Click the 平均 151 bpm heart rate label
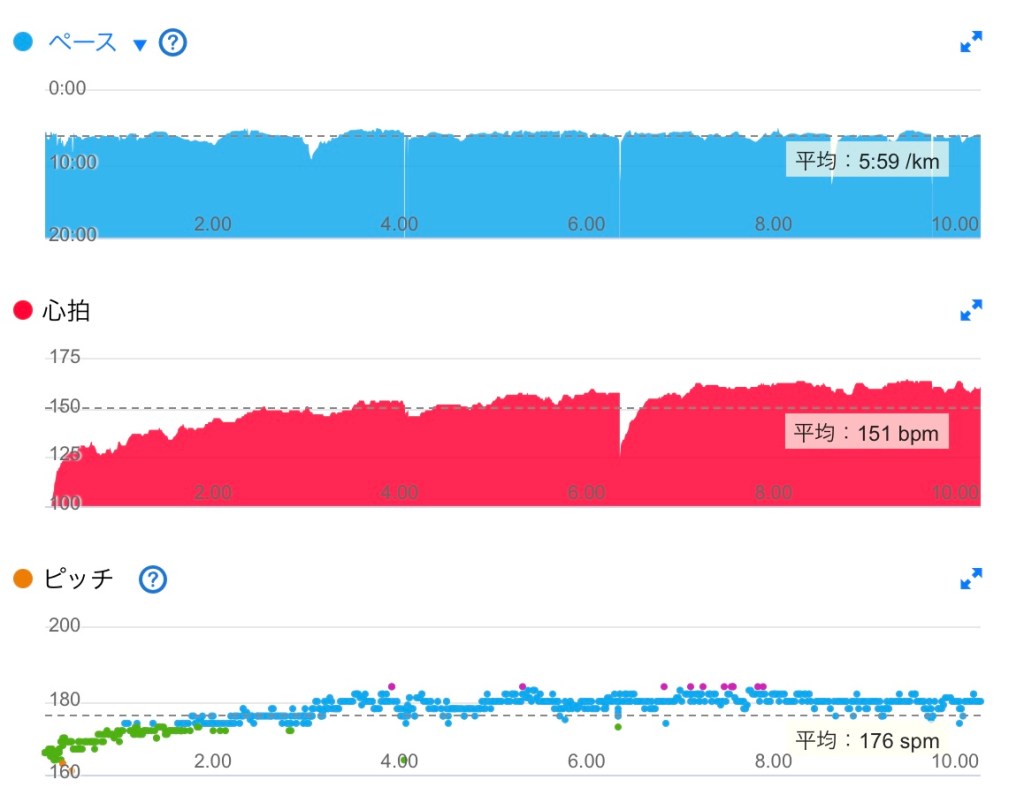Viewport: 1024px width, 810px height. [867, 434]
